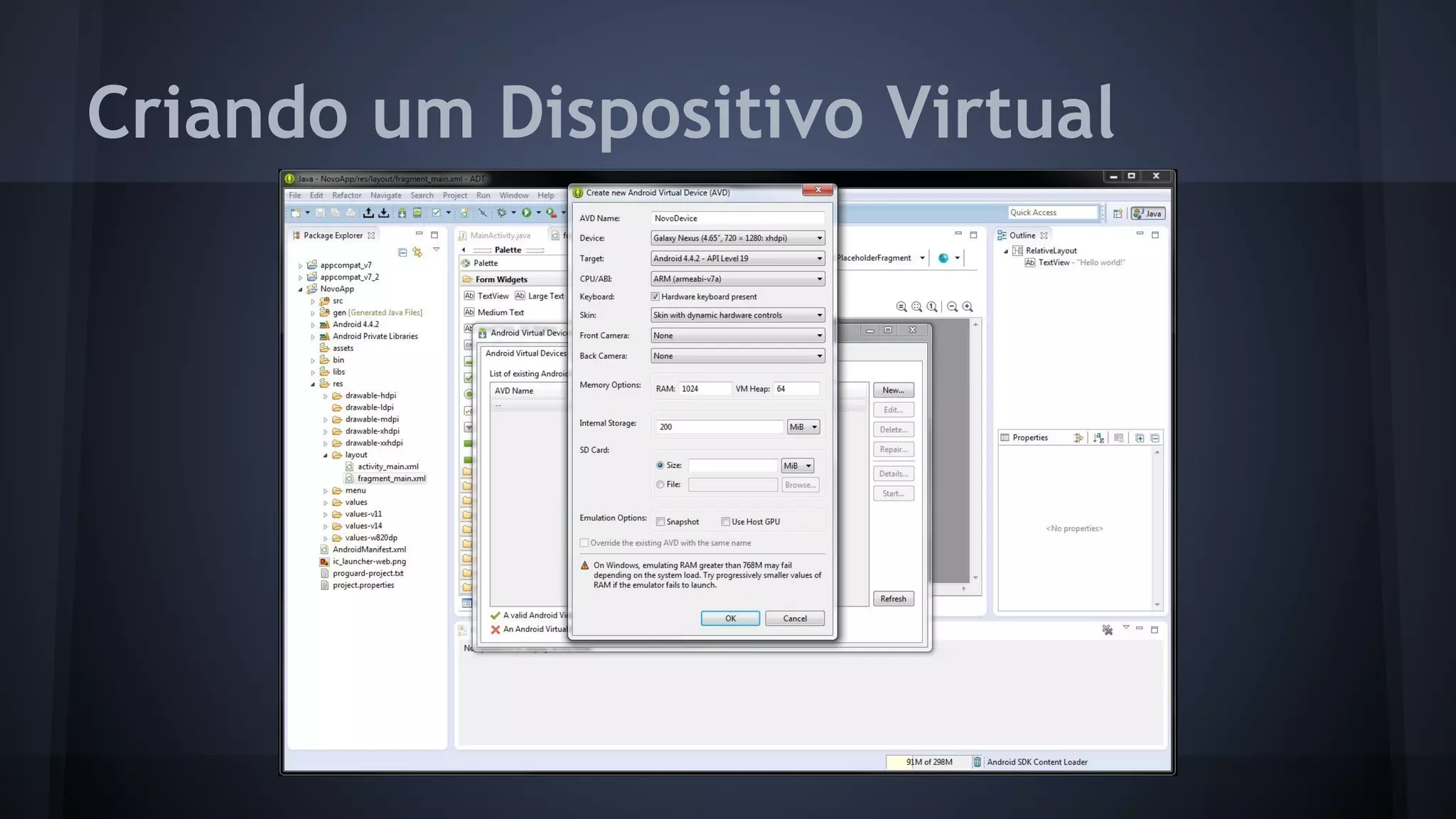Click the locale globe icon
This screenshot has height=819, width=1456.
pos(943,258)
